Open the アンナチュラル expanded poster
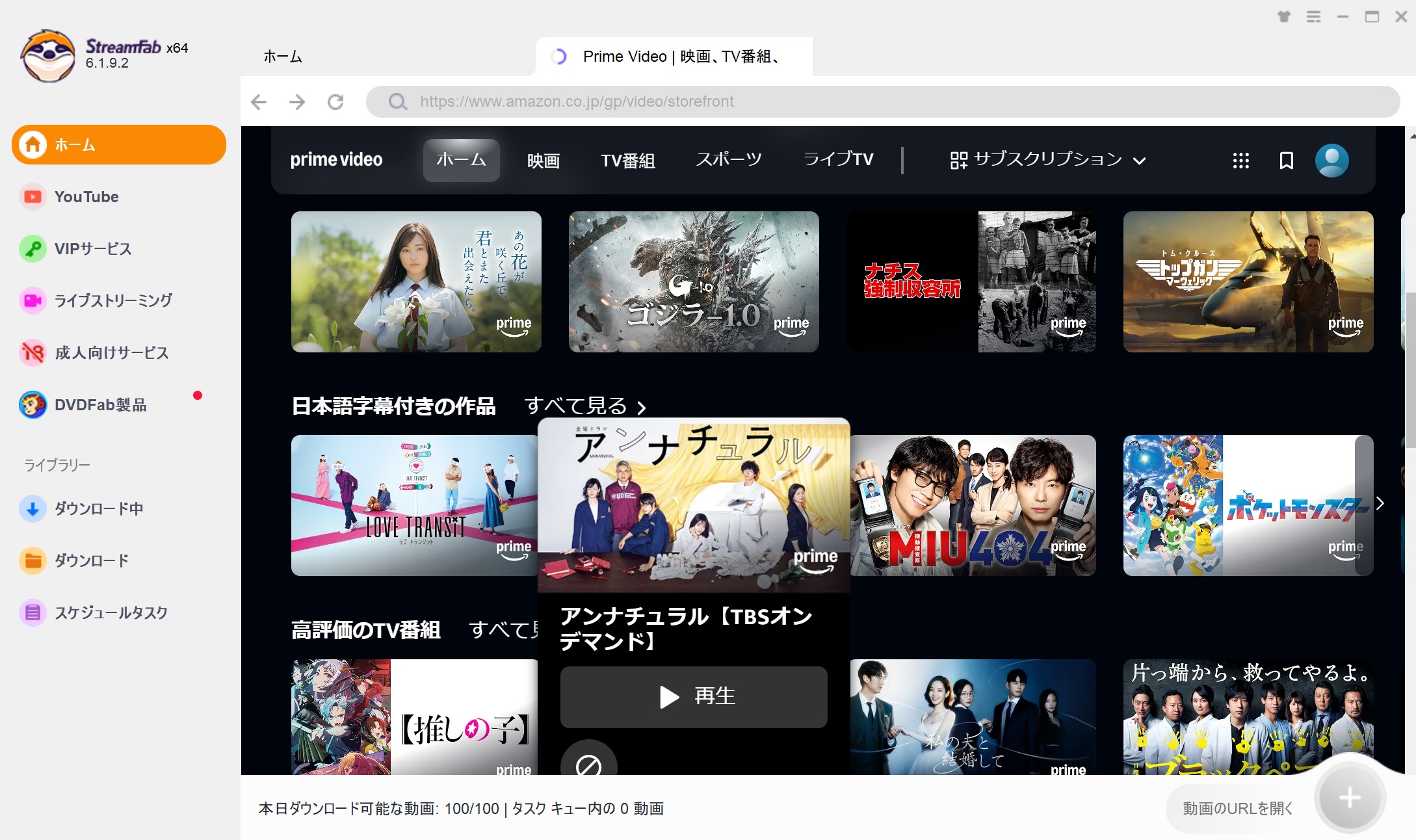1416x840 pixels. click(x=694, y=505)
